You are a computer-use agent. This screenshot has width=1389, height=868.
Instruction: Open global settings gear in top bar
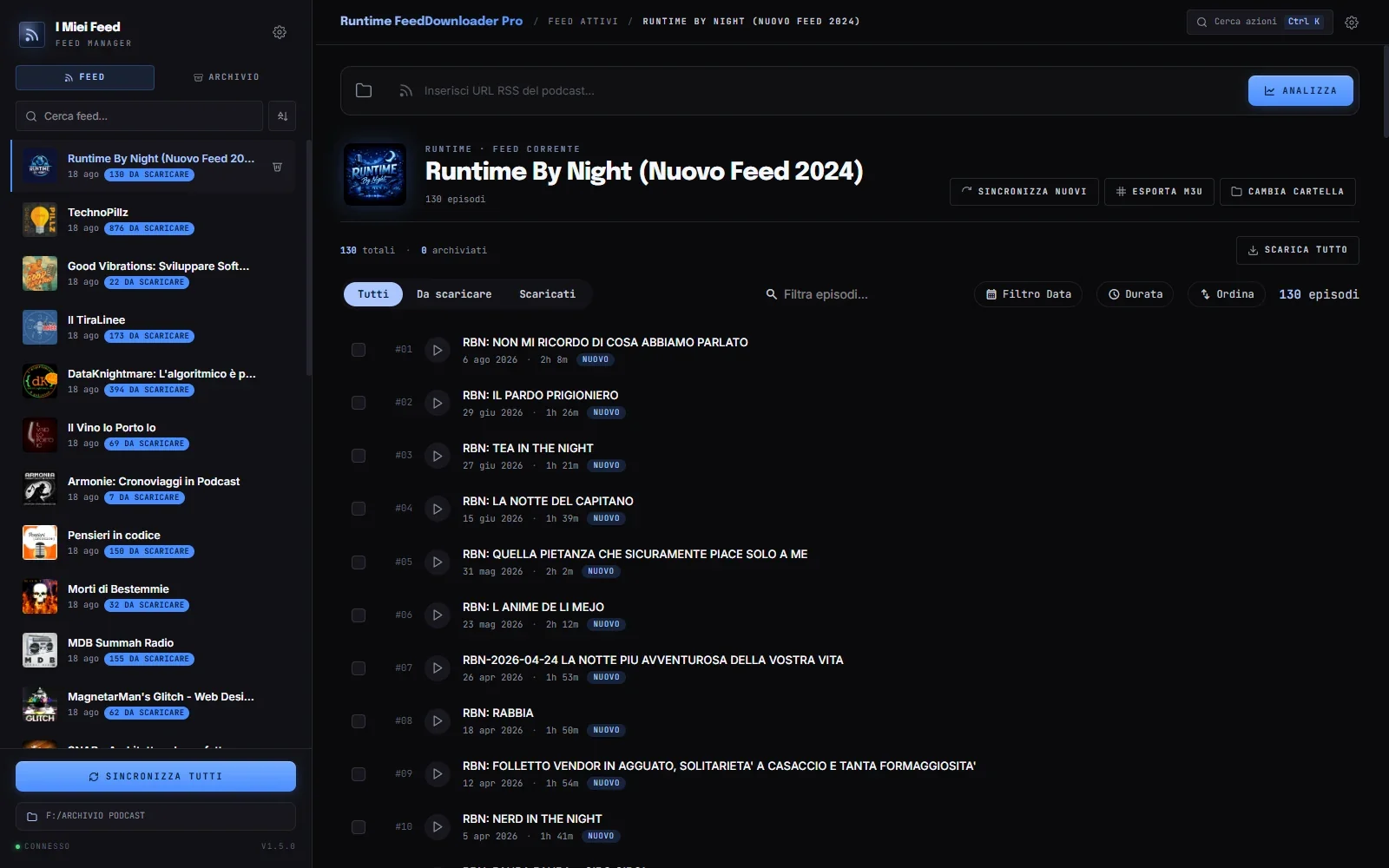click(x=1352, y=23)
